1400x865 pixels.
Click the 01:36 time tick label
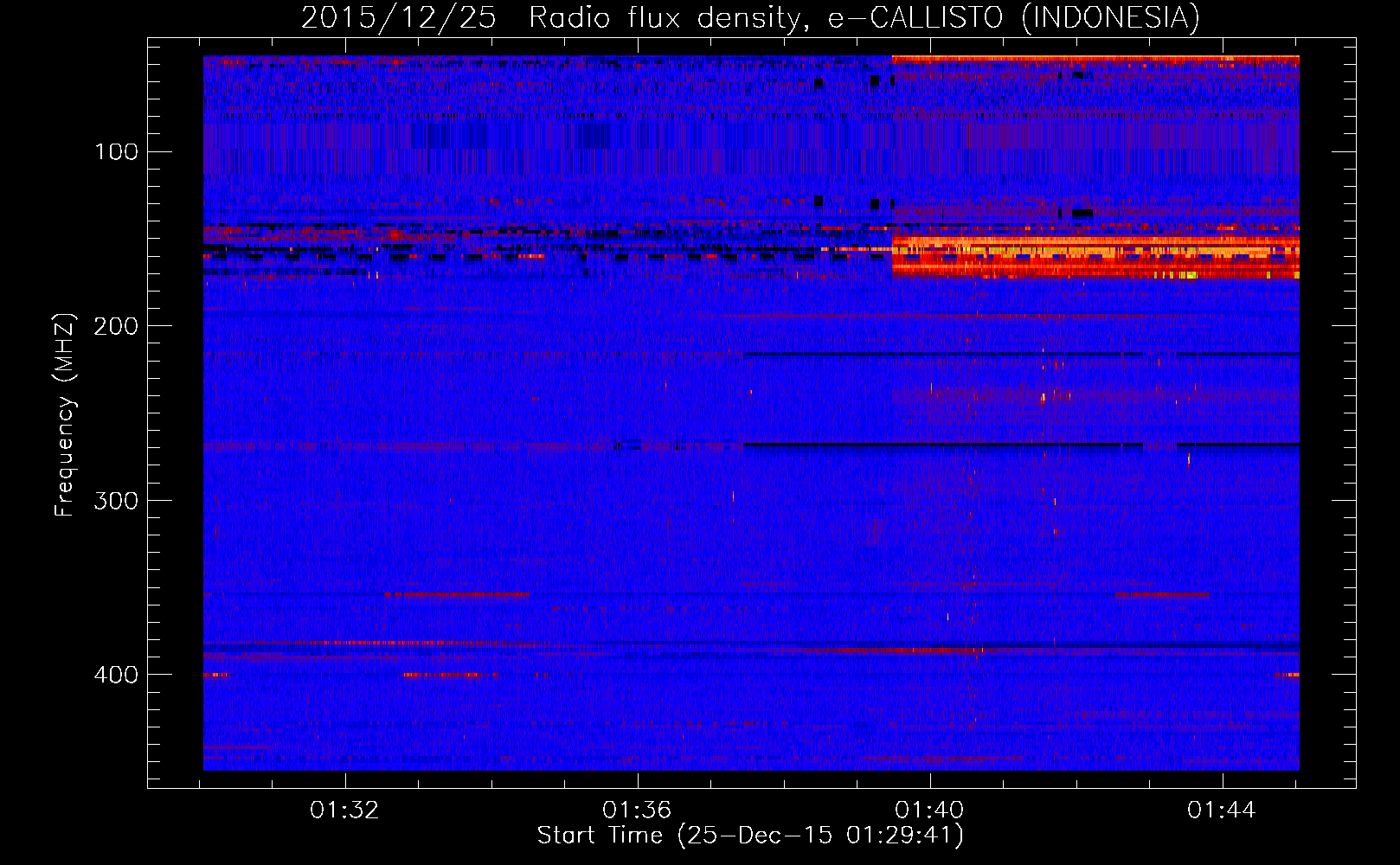pyautogui.click(x=637, y=811)
